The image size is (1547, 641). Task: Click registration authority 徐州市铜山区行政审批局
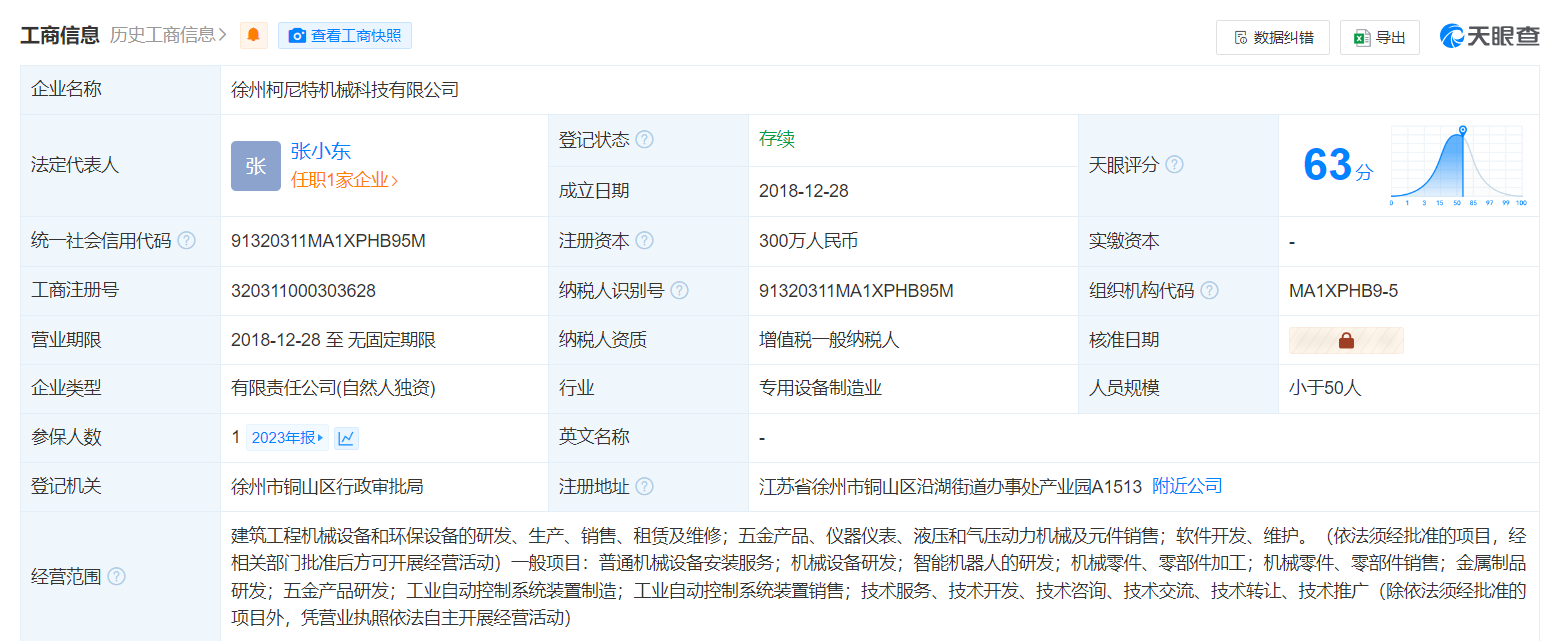(x=327, y=487)
